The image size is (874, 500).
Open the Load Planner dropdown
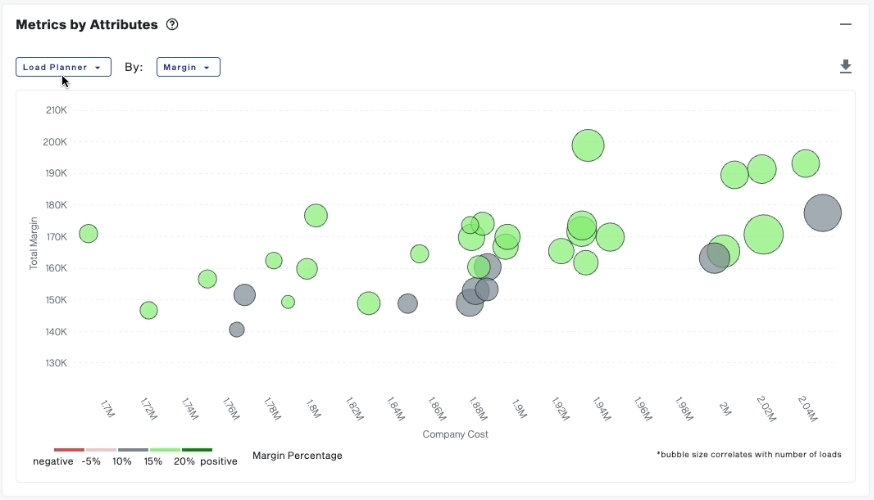pos(63,67)
